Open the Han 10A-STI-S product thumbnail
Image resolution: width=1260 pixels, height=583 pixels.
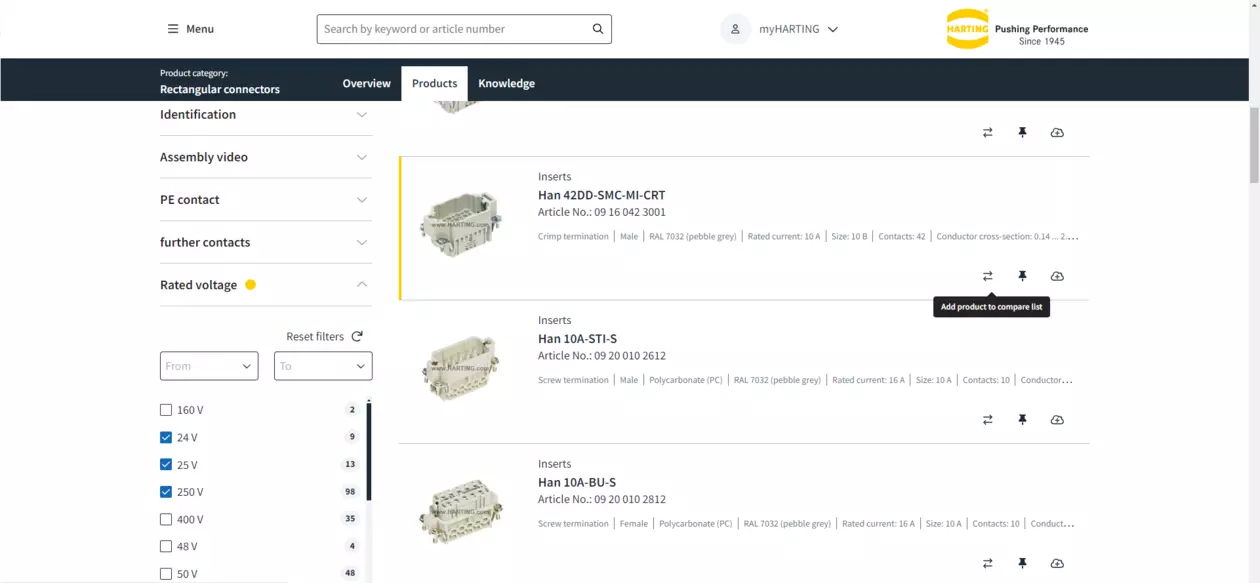pyautogui.click(x=461, y=368)
